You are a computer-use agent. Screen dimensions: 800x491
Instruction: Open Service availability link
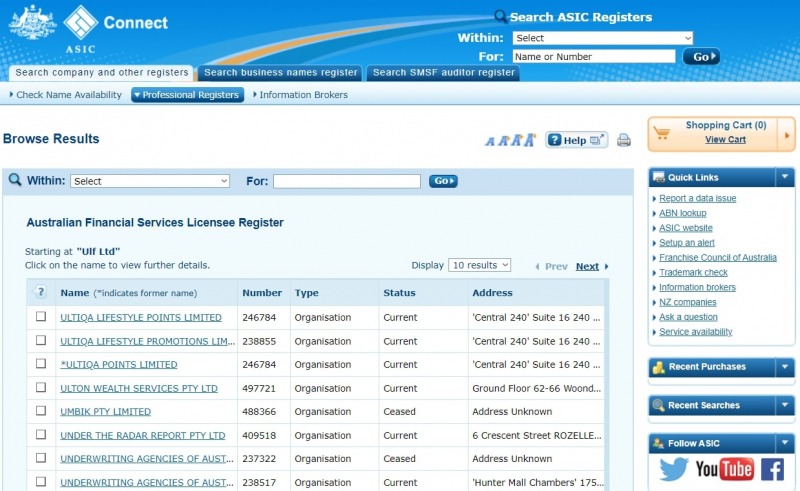tap(695, 332)
